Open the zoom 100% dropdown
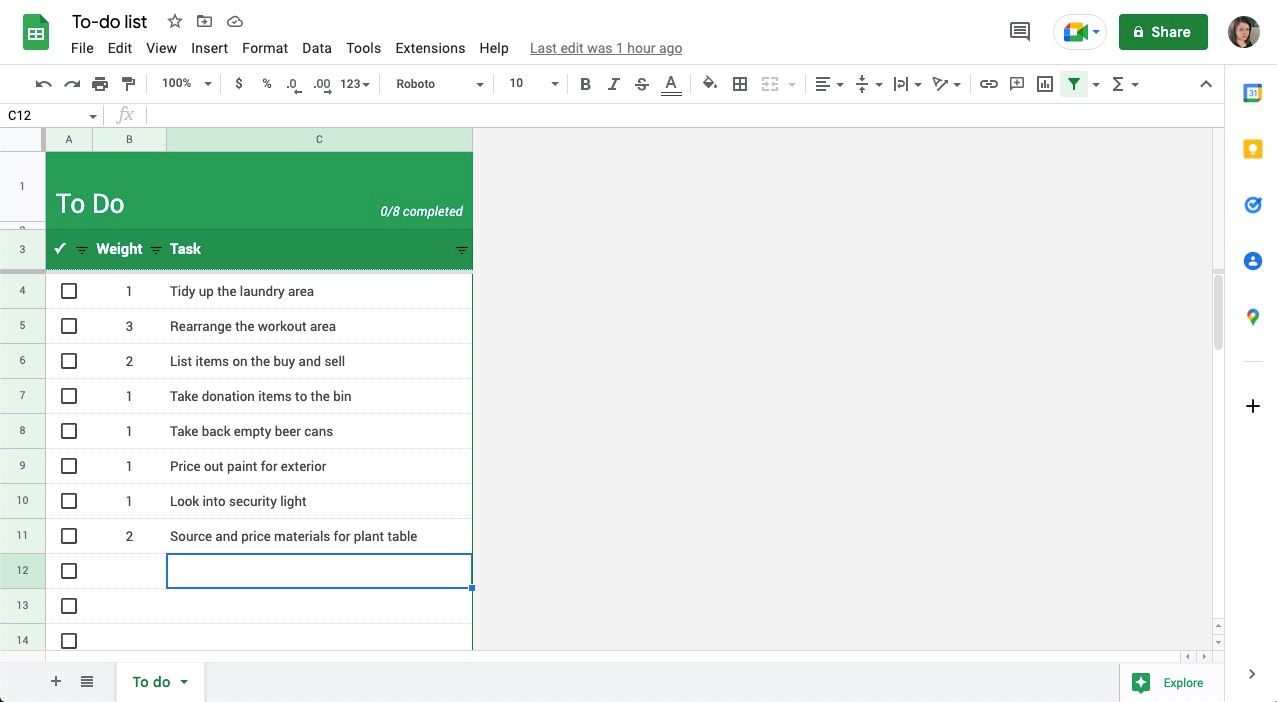This screenshot has height=702, width=1277. 186,84
